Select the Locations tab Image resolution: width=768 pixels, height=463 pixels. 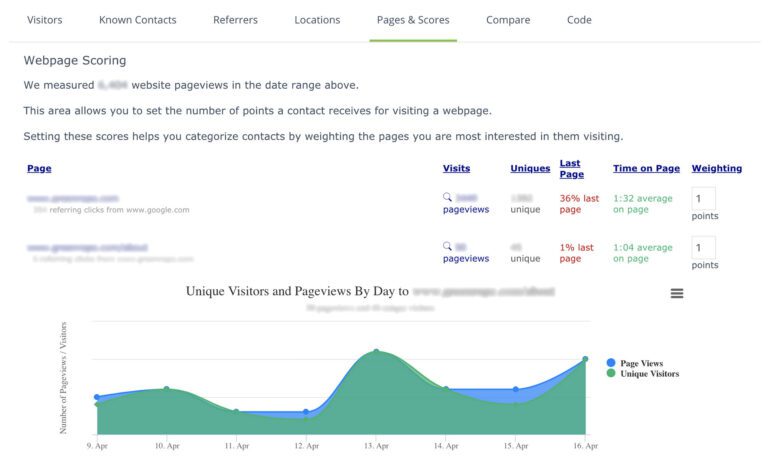(317, 20)
